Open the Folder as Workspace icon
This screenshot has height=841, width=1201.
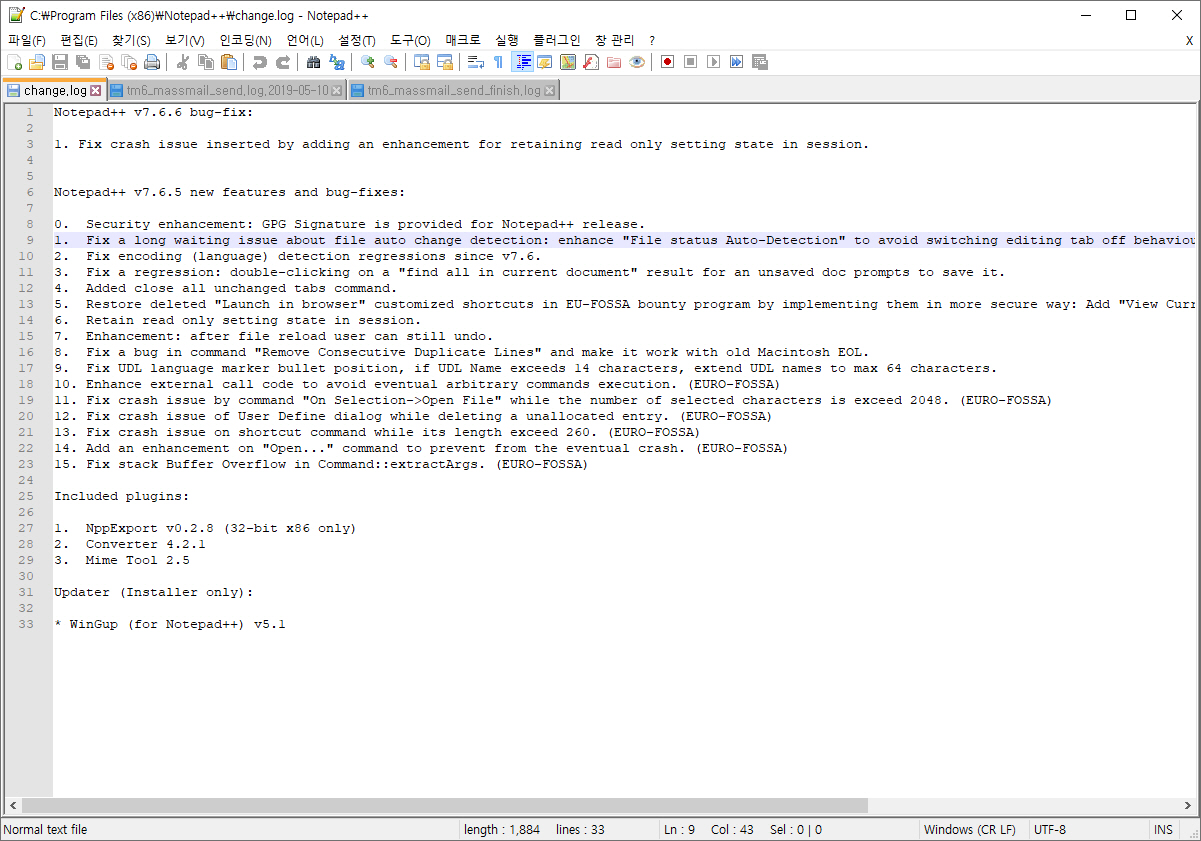point(614,62)
